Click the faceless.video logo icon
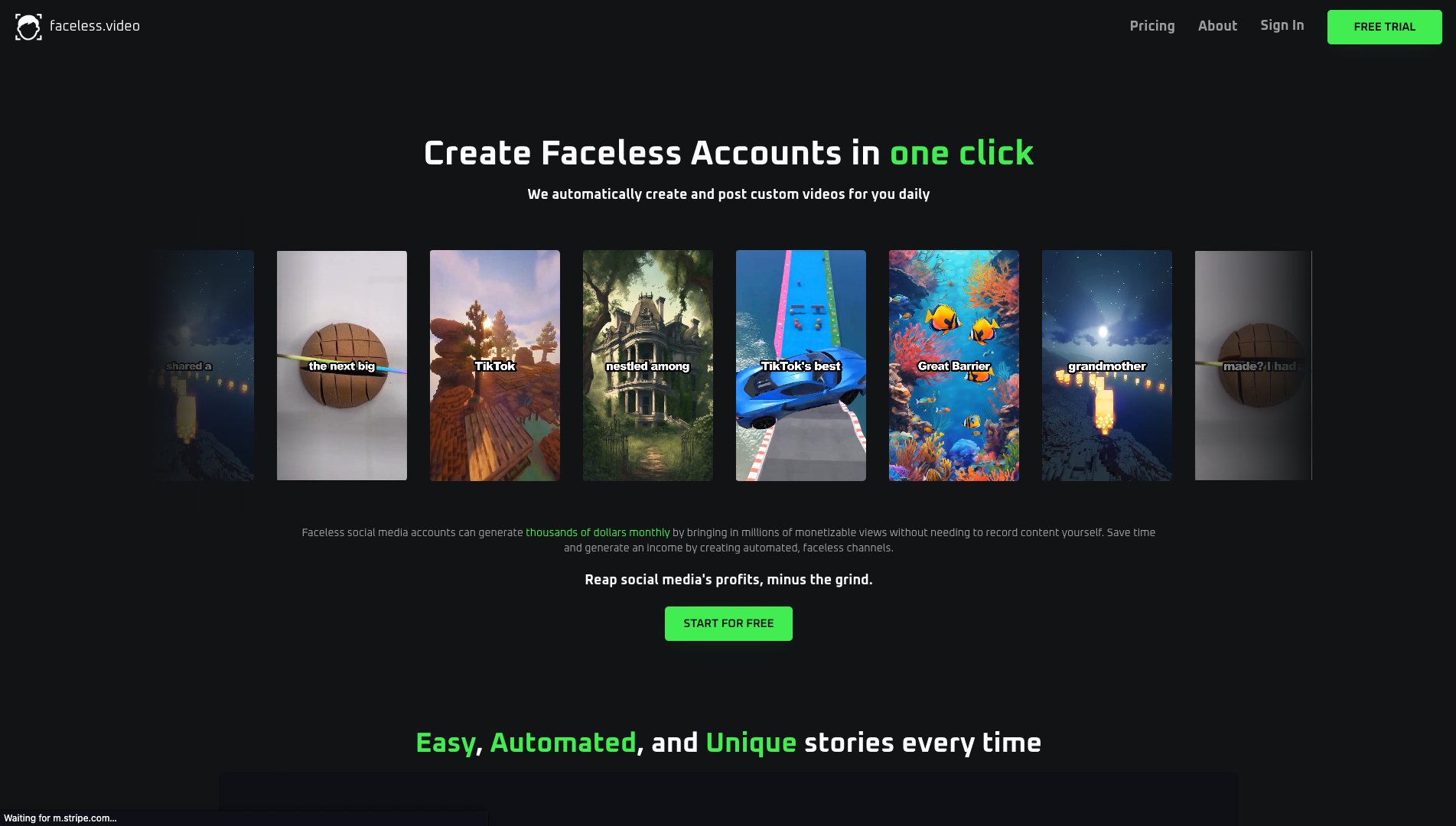 pos(28,27)
